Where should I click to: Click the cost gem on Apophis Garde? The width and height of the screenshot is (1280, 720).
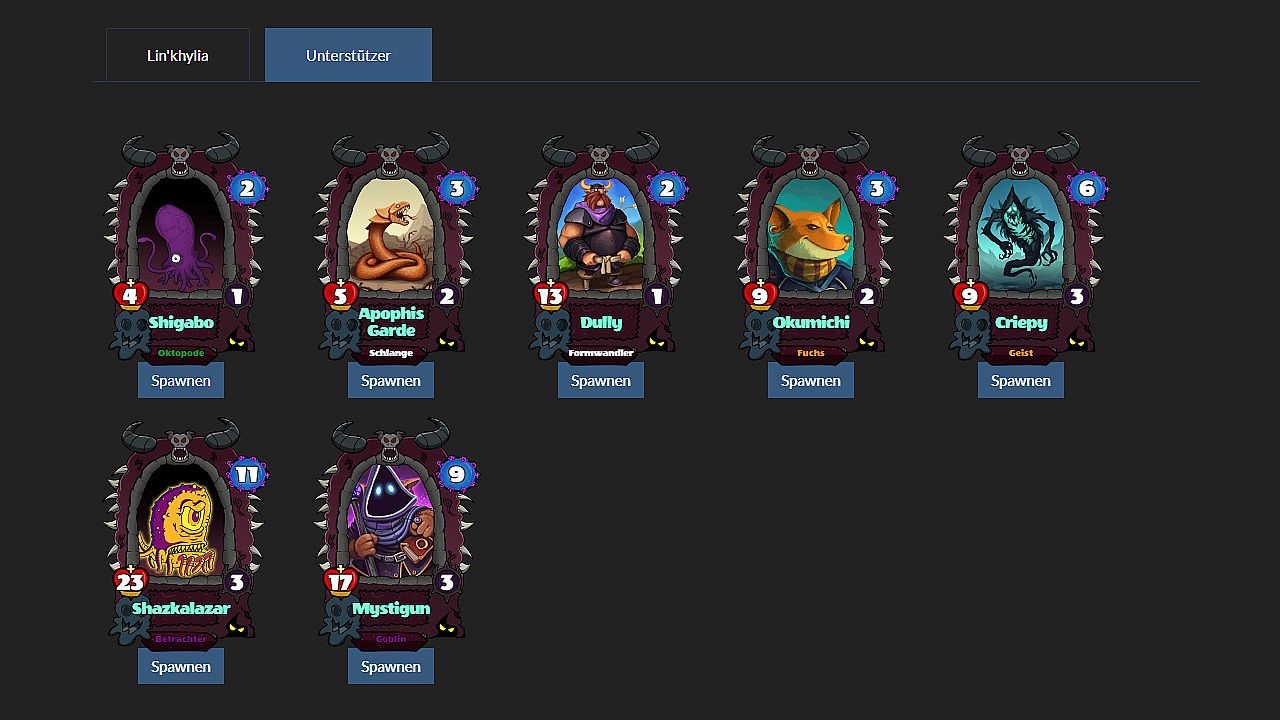pyautogui.click(x=457, y=188)
